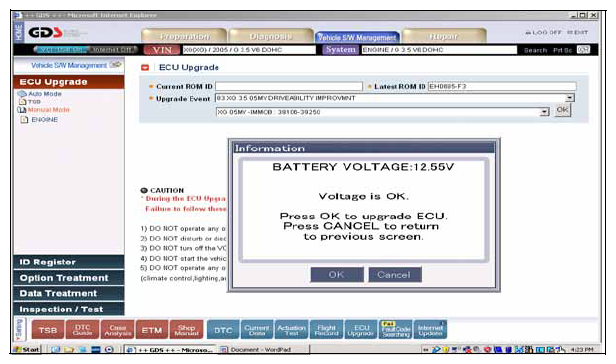Click OK in the Information dialog
The height and width of the screenshot is (364, 616).
[337, 274]
